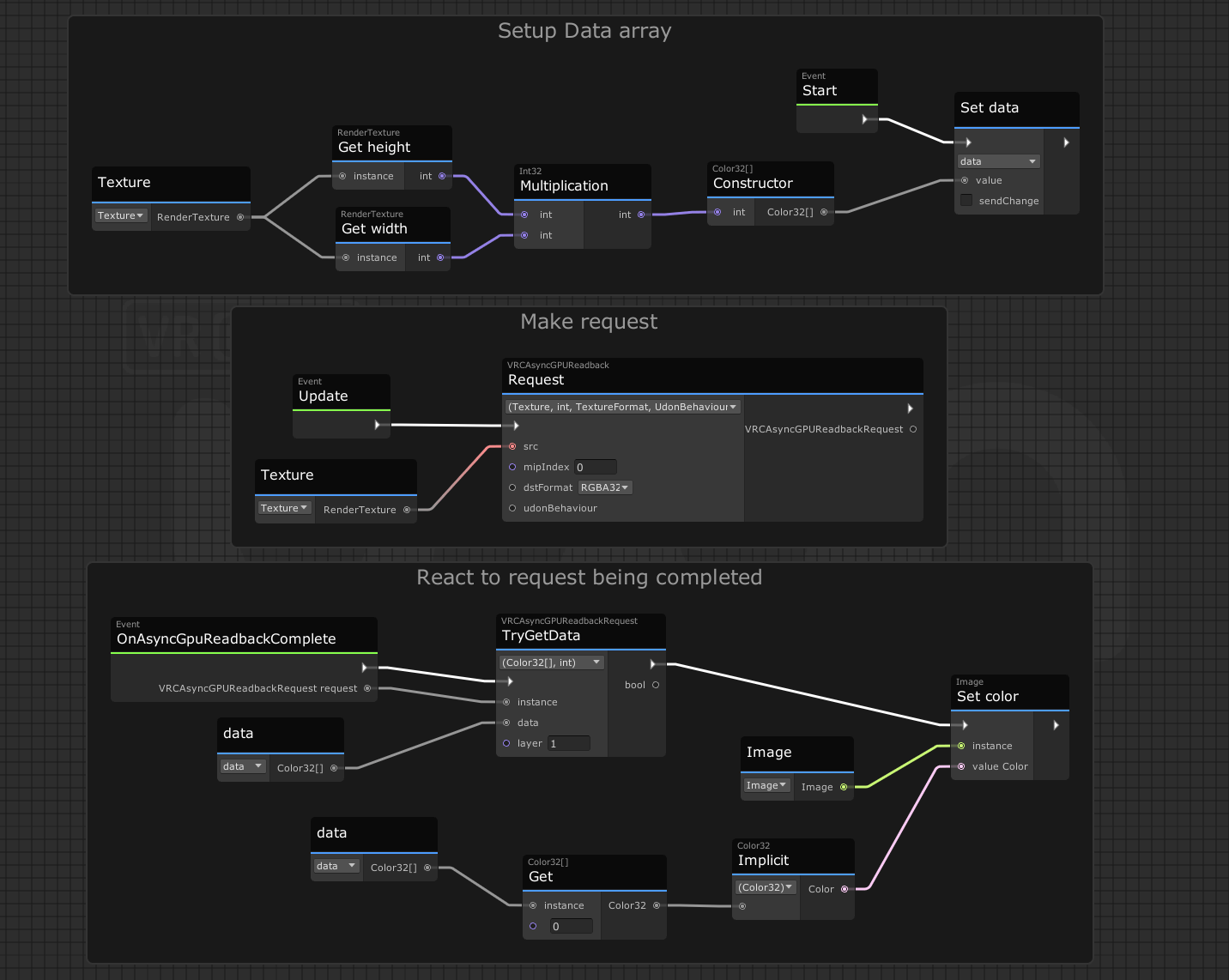Image resolution: width=1229 pixels, height=980 pixels.
Task: Click the Multiplication node's int output port
Action: (641, 215)
